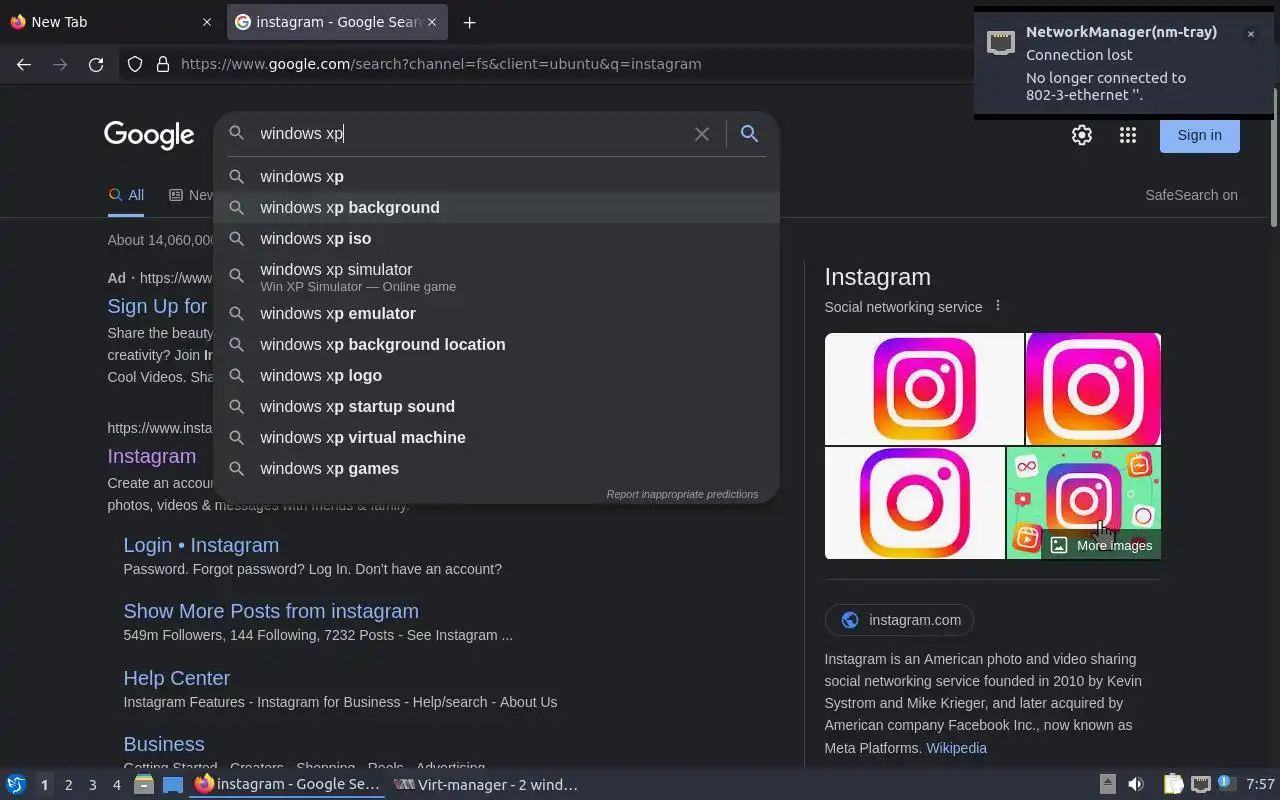Open the Wikipedia link in knowledge panel
Image resolution: width=1280 pixels, height=800 pixels.
(956, 748)
